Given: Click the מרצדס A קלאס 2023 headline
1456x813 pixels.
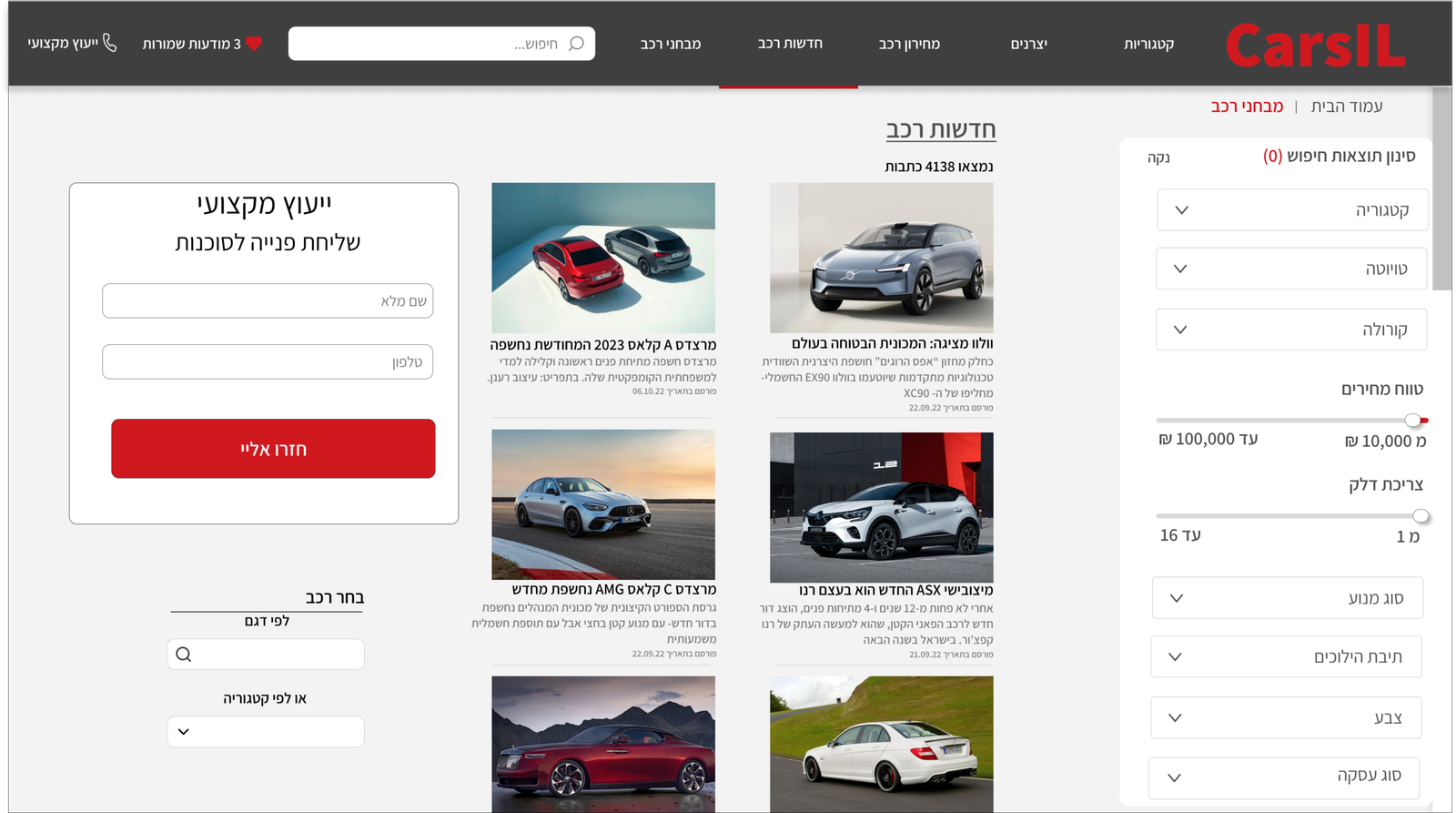Looking at the screenshot, I should tap(603, 345).
